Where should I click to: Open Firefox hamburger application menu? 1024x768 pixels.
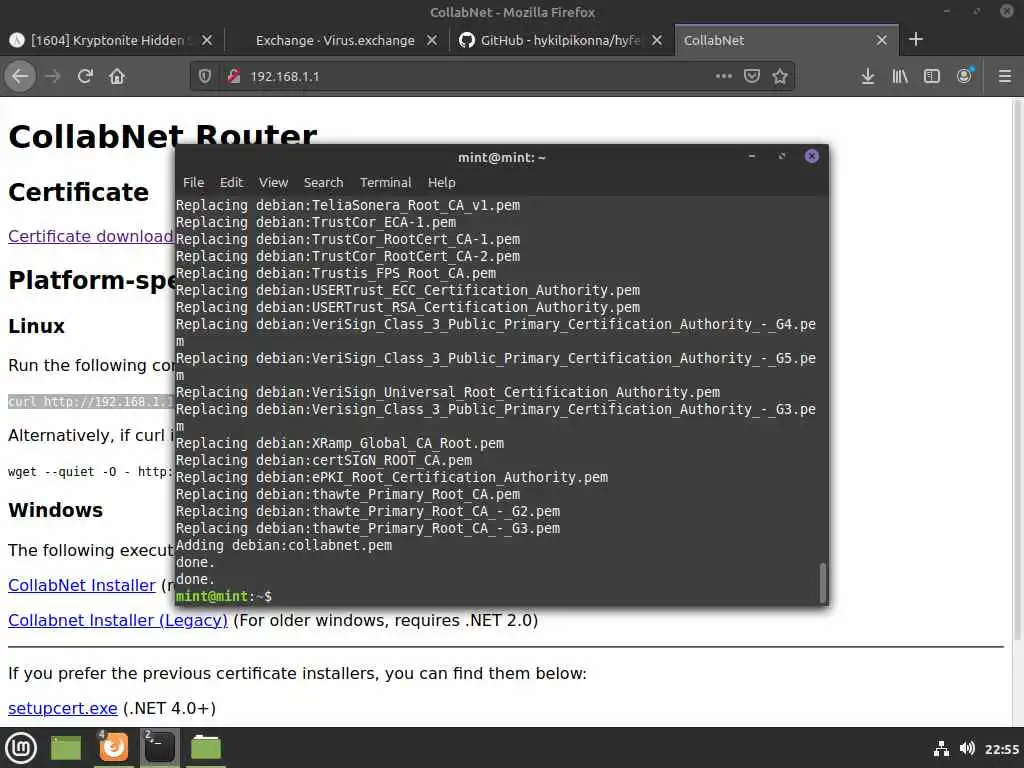[1005, 76]
